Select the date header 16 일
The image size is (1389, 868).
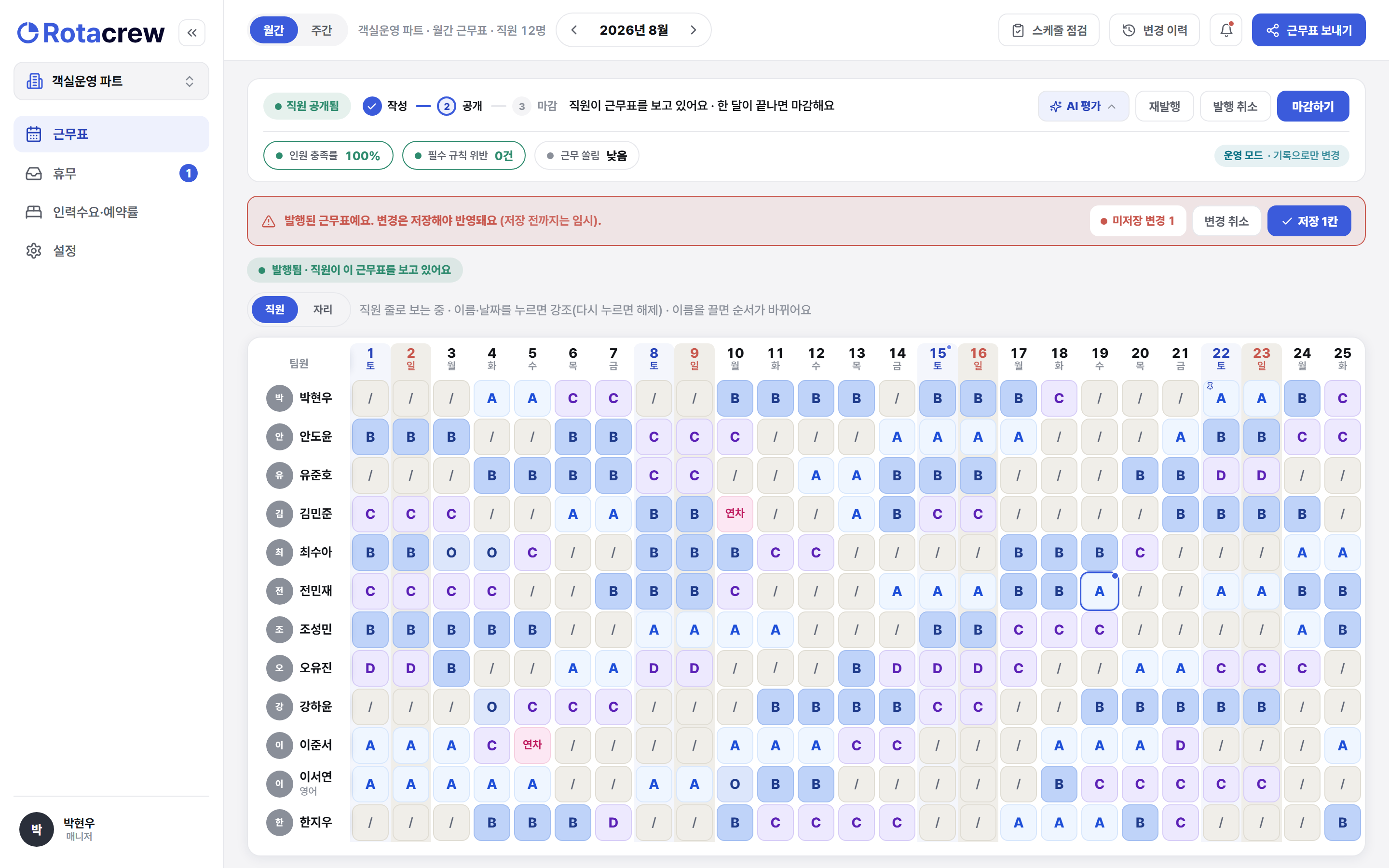(978, 358)
